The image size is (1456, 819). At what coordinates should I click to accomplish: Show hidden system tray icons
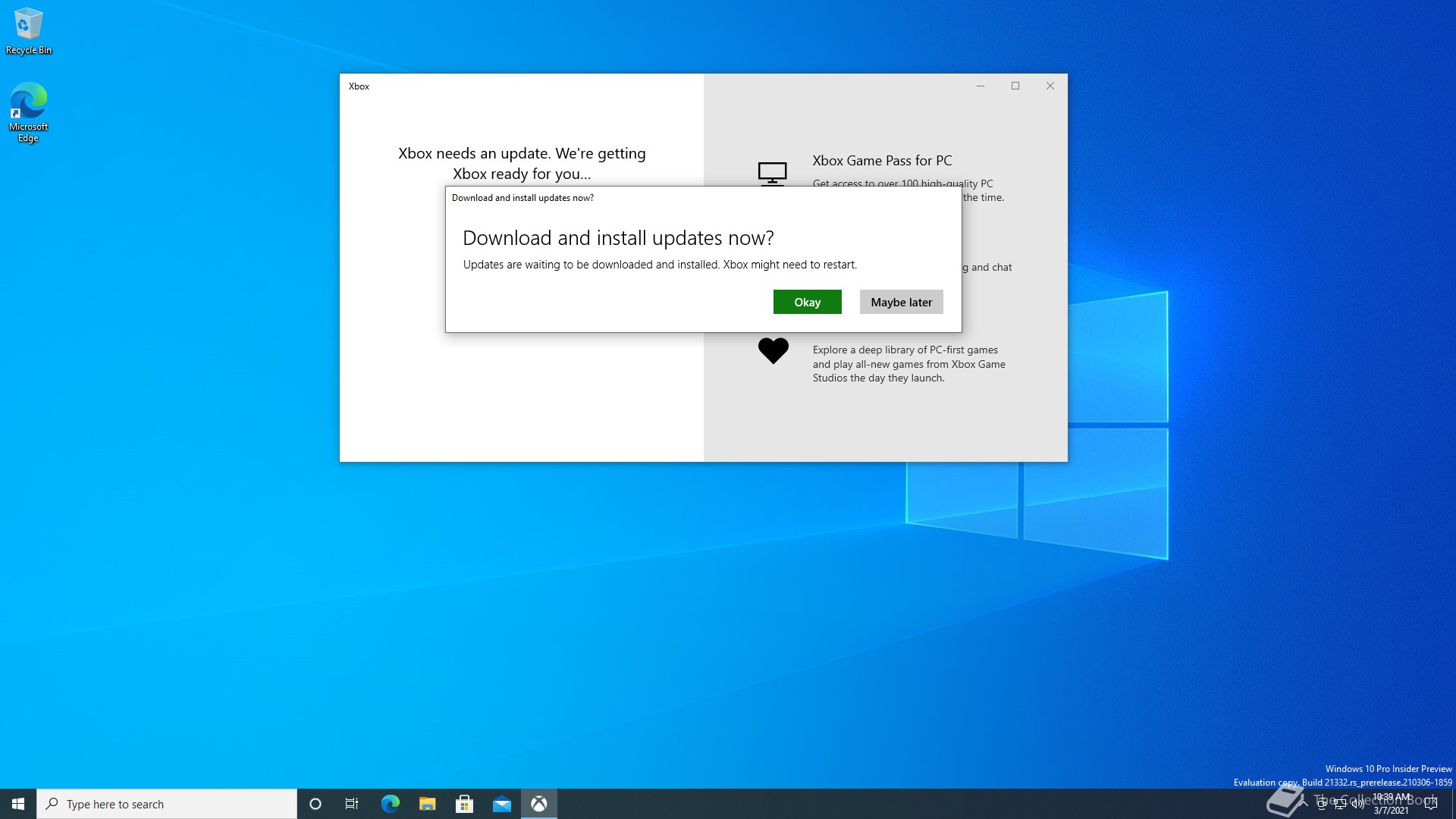click(1304, 804)
